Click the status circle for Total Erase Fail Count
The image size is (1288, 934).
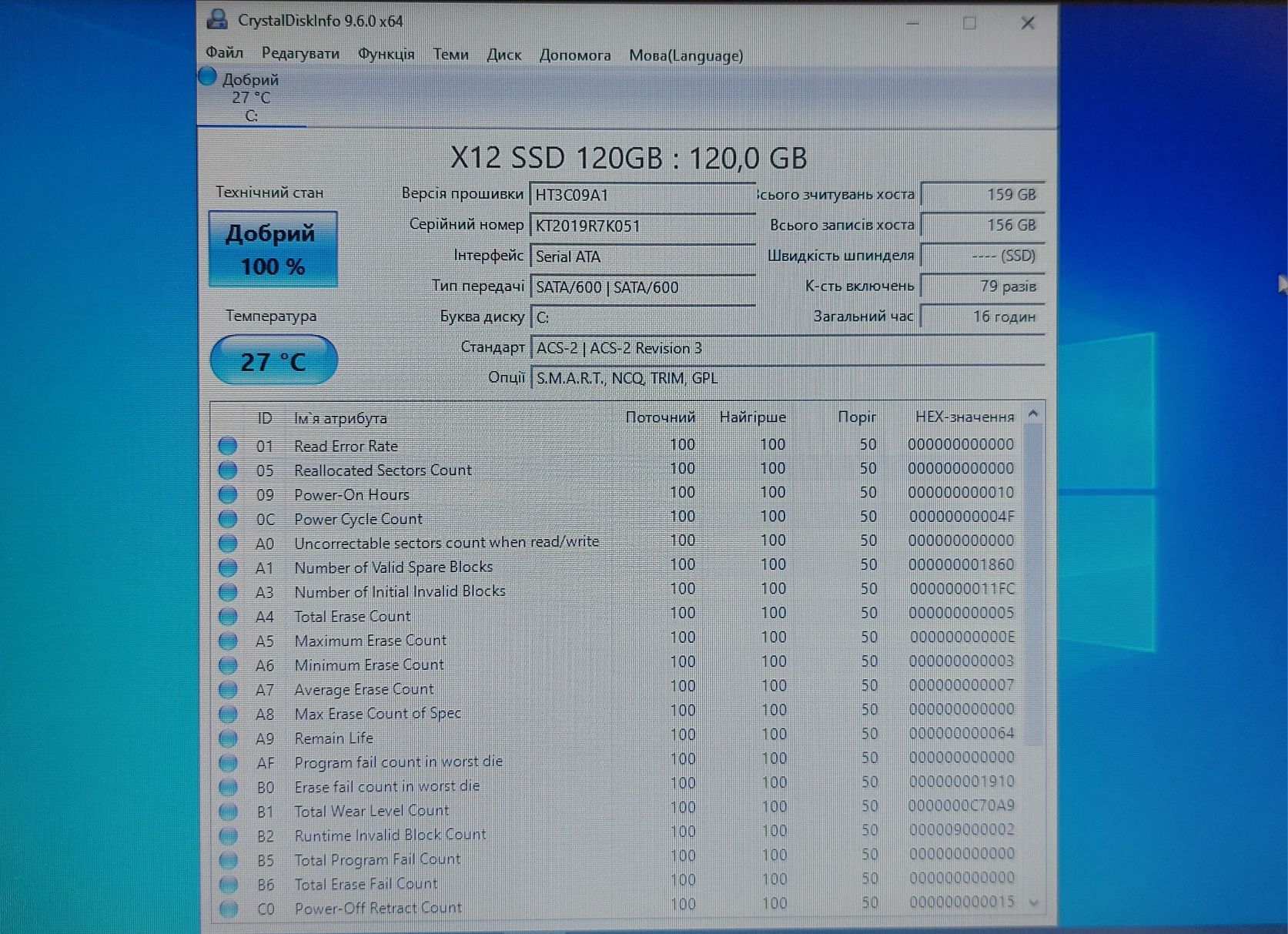click(227, 884)
